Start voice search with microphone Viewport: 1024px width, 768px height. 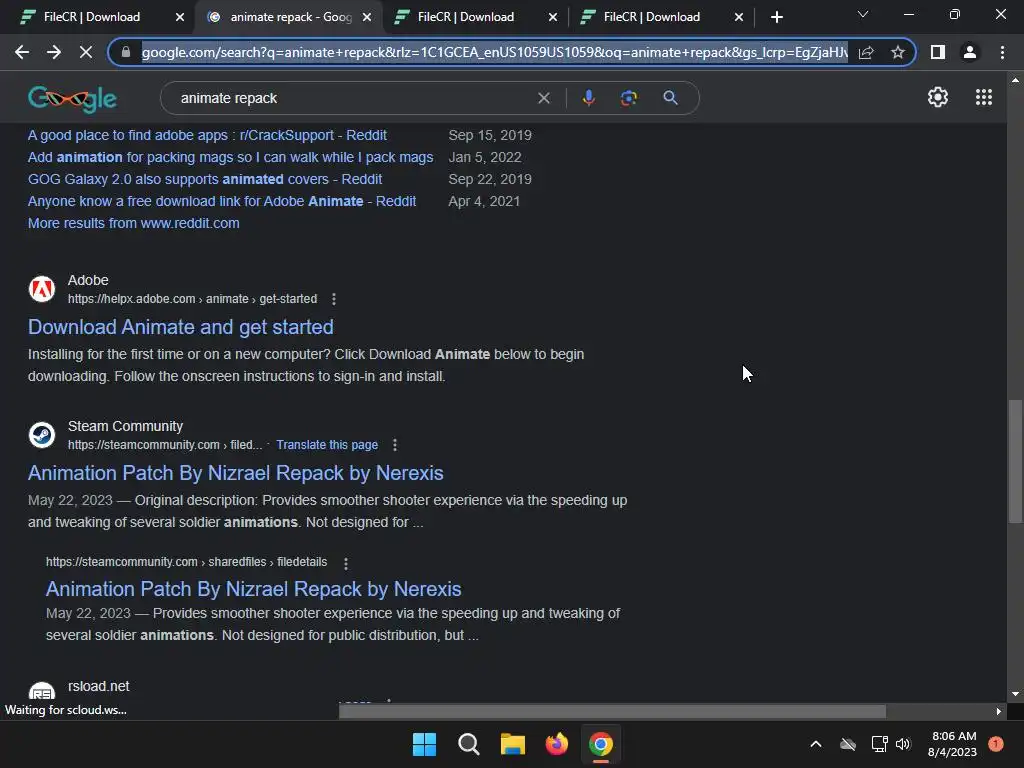[588, 98]
